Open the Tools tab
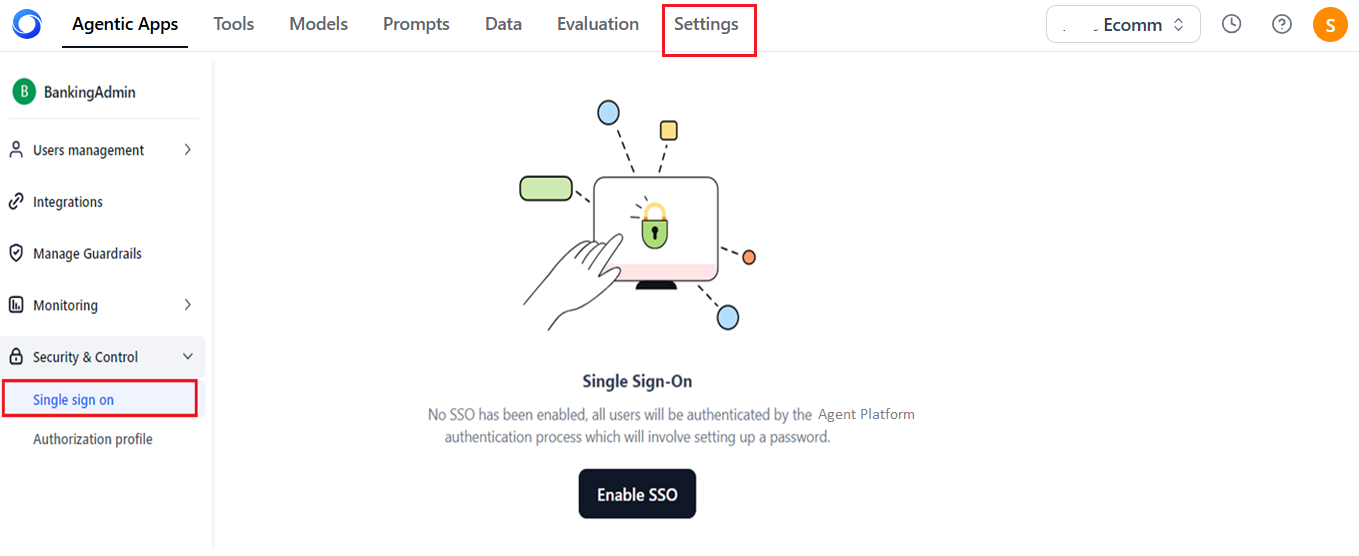Viewport: 1359px width, 556px height. (234, 24)
